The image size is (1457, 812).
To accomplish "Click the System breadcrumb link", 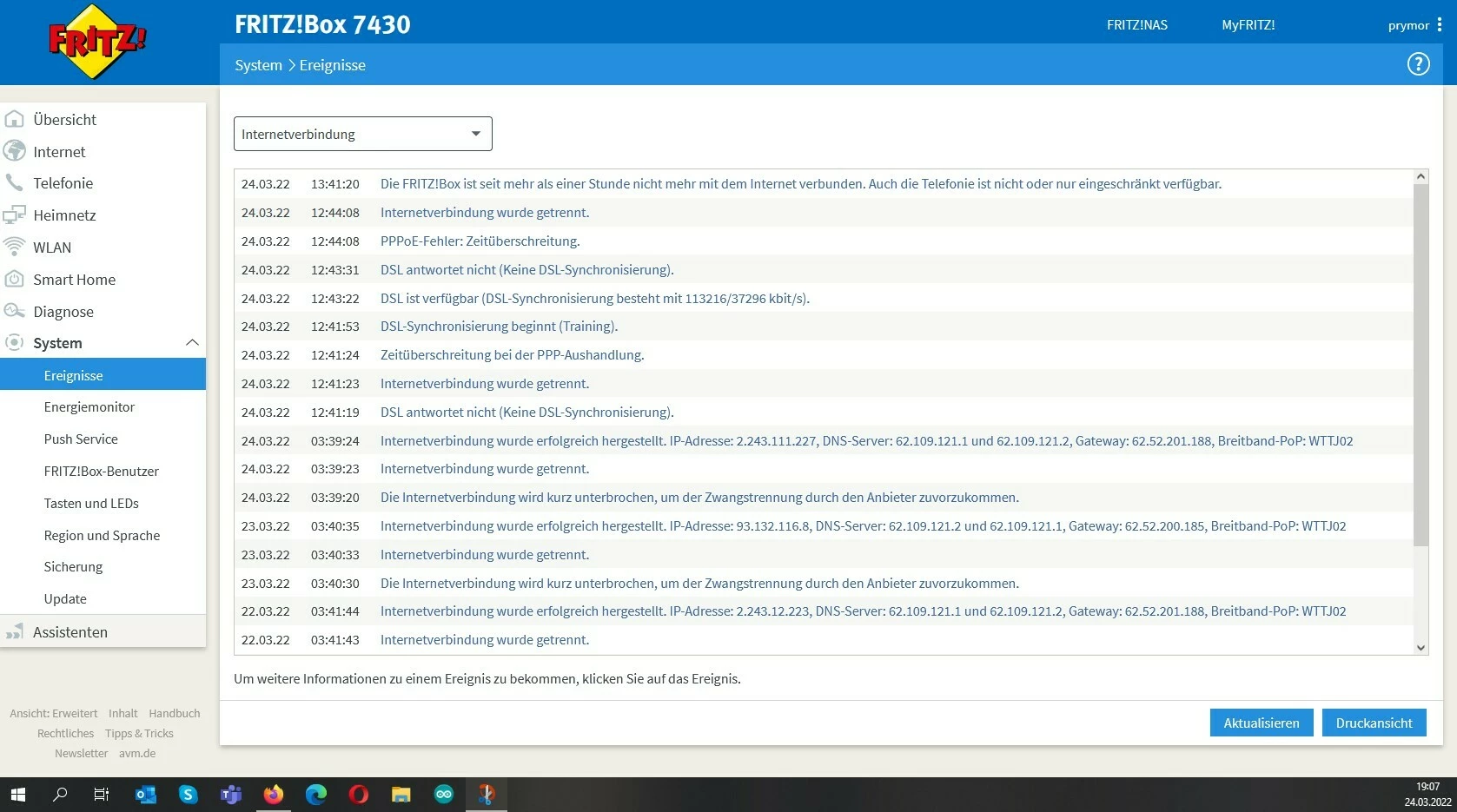I will click(258, 65).
